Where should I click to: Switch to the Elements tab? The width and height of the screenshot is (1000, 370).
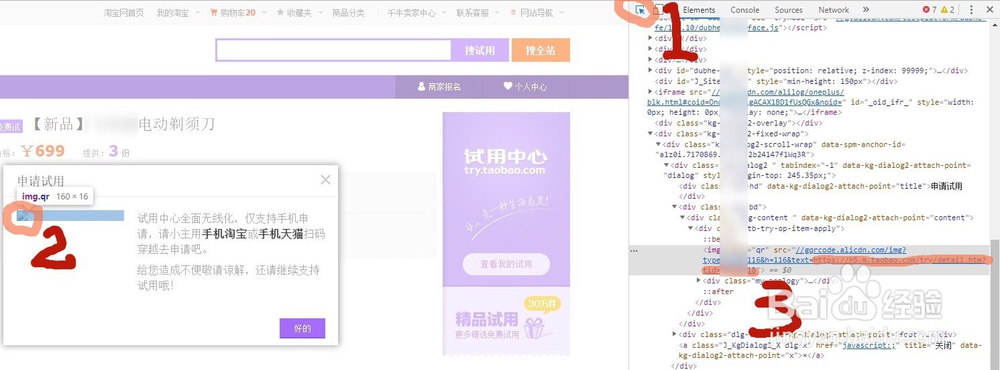click(x=699, y=10)
